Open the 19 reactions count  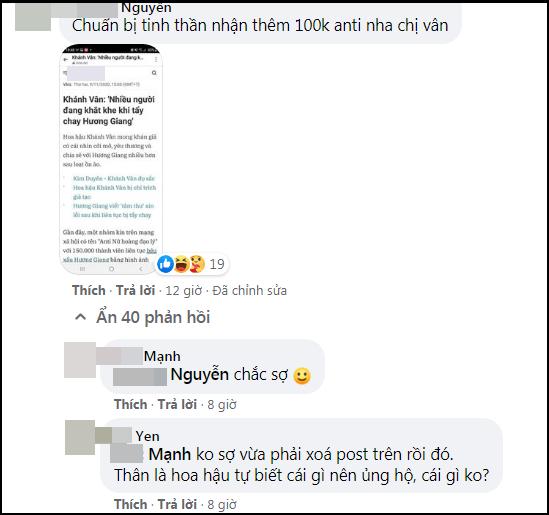217,264
